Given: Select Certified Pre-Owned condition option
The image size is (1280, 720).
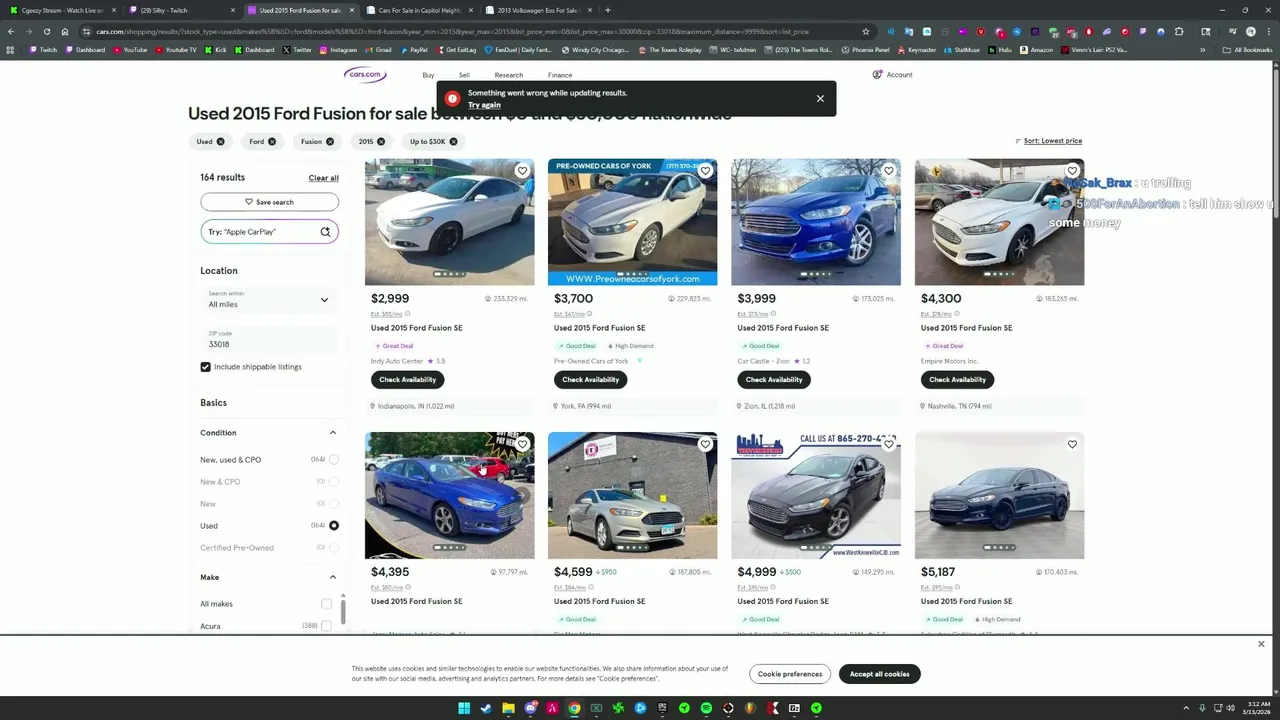Looking at the screenshot, I should 334,548.
